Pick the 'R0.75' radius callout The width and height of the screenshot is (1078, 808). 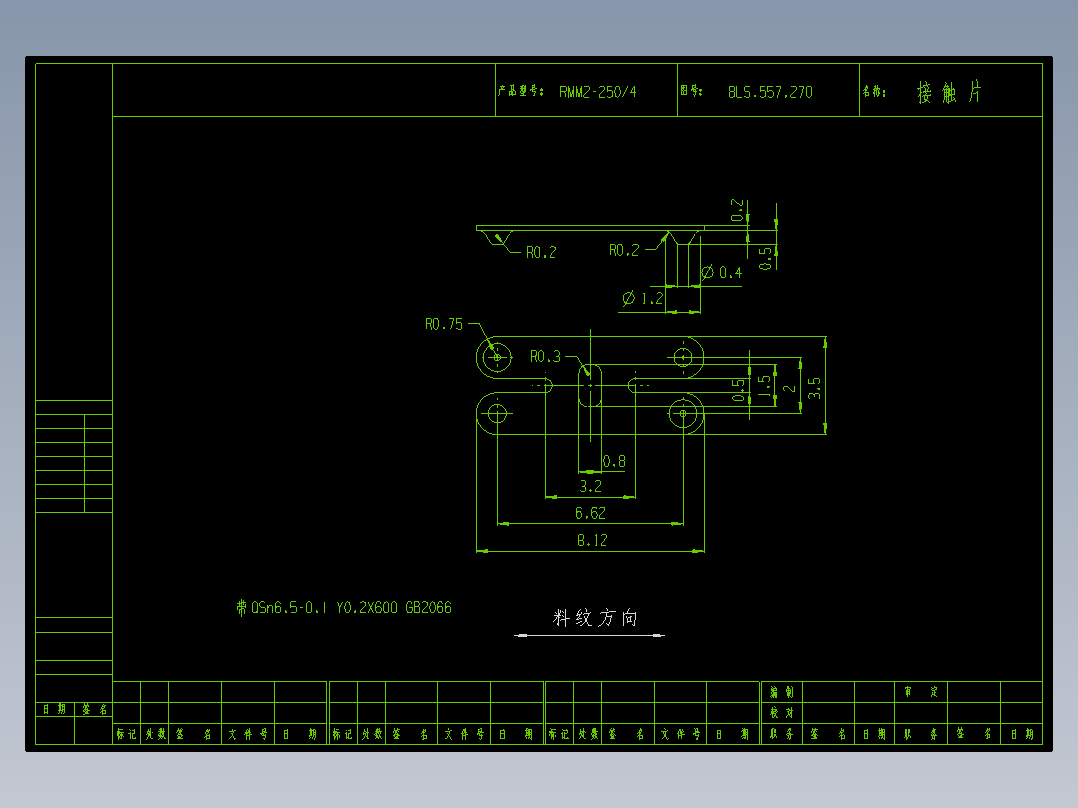pyautogui.click(x=443, y=324)
